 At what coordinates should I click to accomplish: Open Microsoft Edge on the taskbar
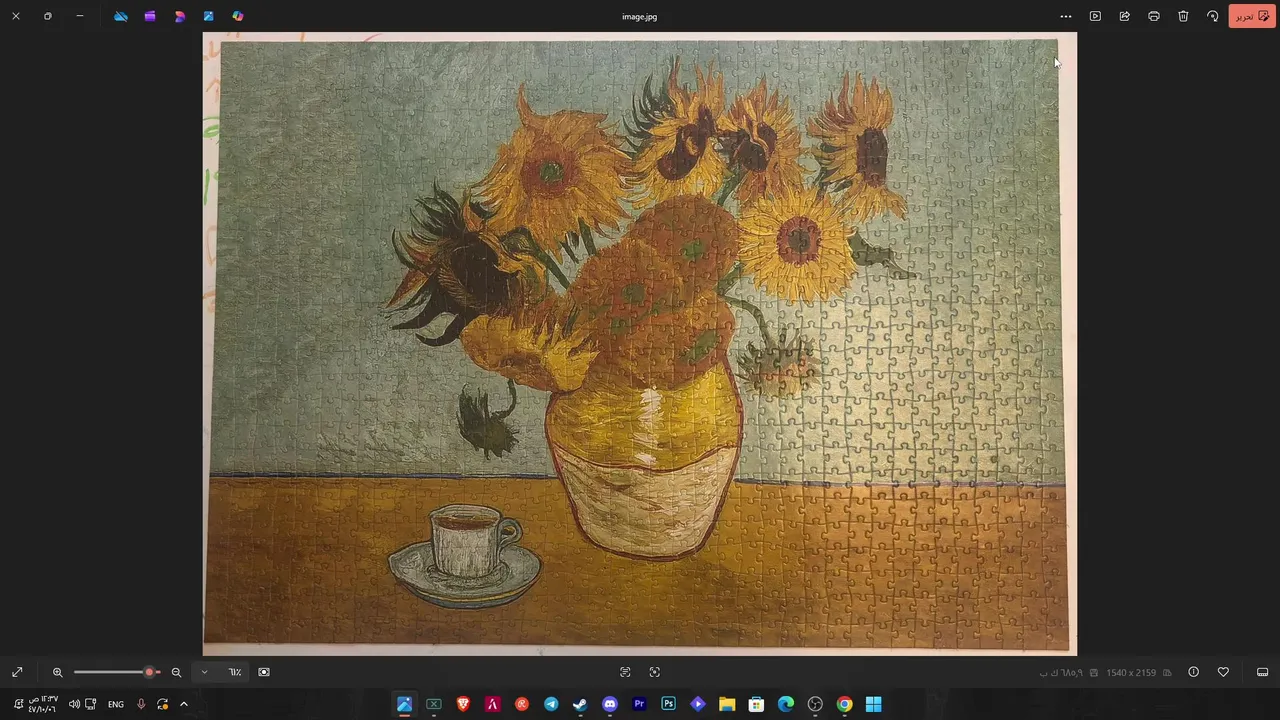pyautogui.click(x=786, y=704)
